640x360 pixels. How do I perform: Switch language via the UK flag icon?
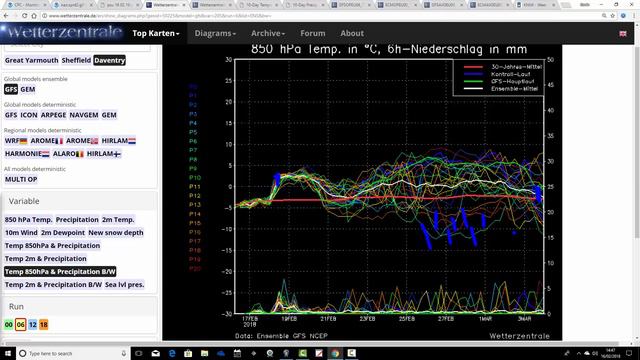click(x=623, y=33)
